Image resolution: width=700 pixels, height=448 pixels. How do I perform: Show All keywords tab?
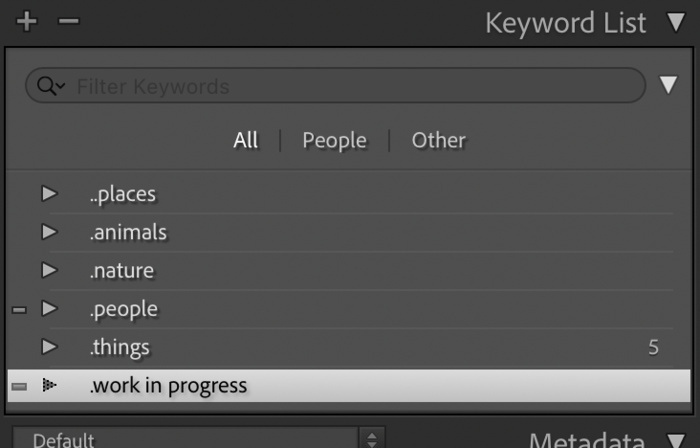tap(245, 140)
